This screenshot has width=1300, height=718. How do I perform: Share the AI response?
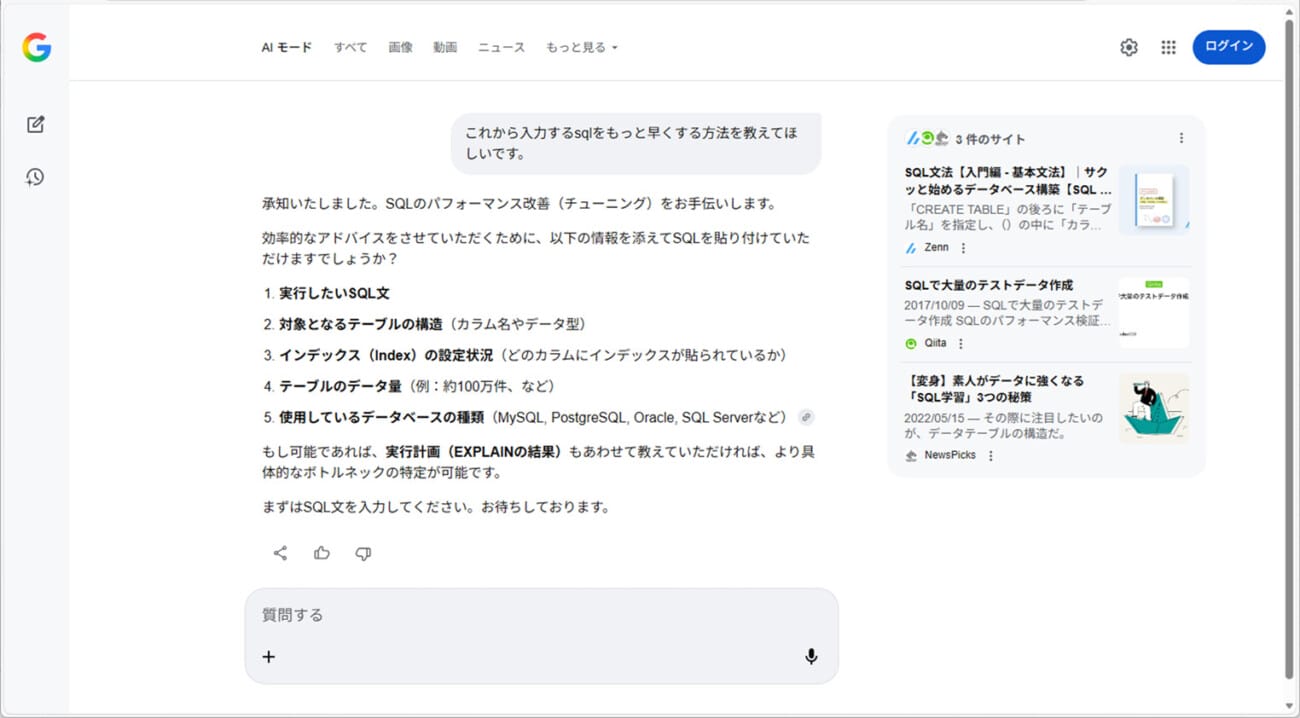280,553
